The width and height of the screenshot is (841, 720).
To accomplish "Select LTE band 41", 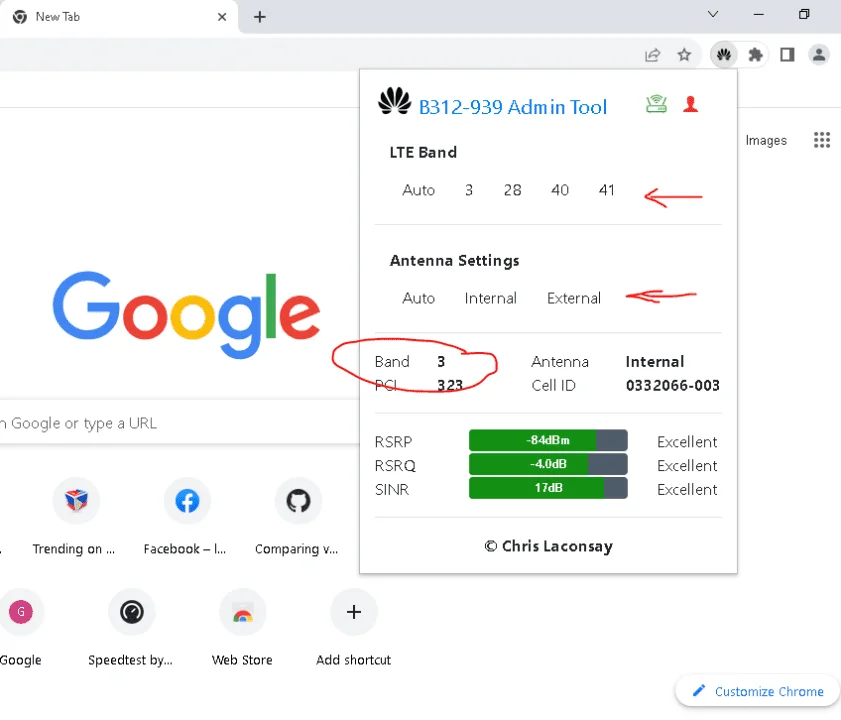I will pyautogui.click(x=606, y=190).
